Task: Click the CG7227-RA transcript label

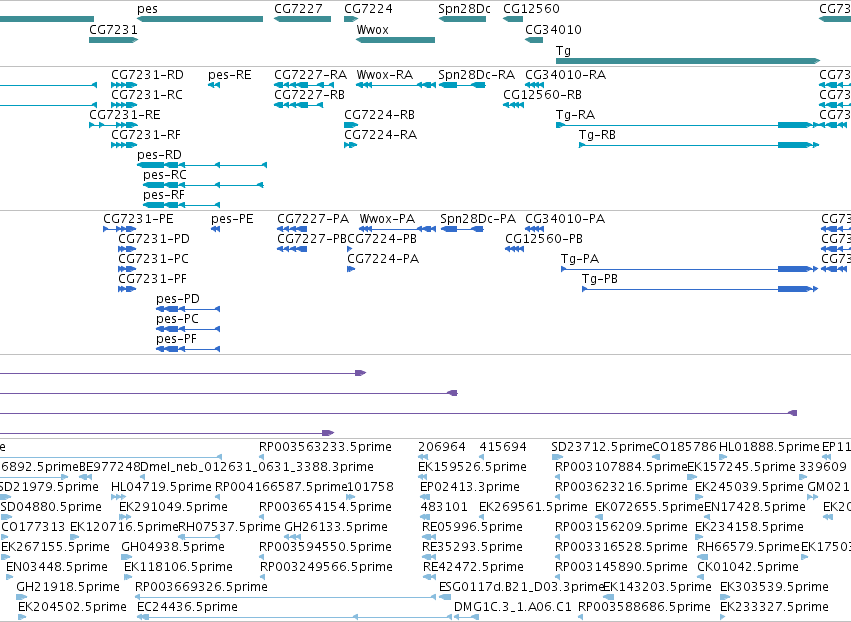Action: (x=310, y=74)
